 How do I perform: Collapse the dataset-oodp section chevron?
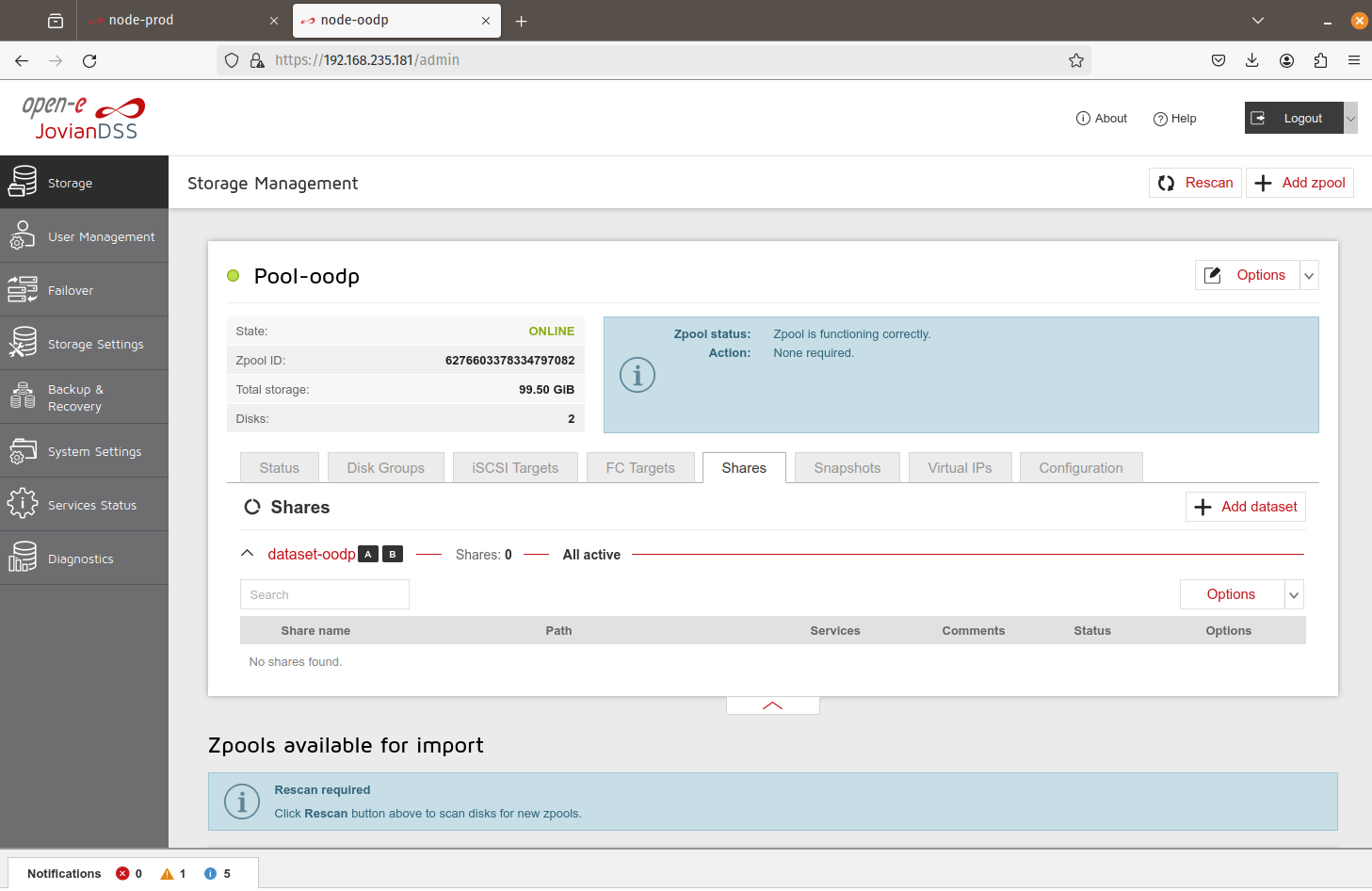click(x=248, y=554)
